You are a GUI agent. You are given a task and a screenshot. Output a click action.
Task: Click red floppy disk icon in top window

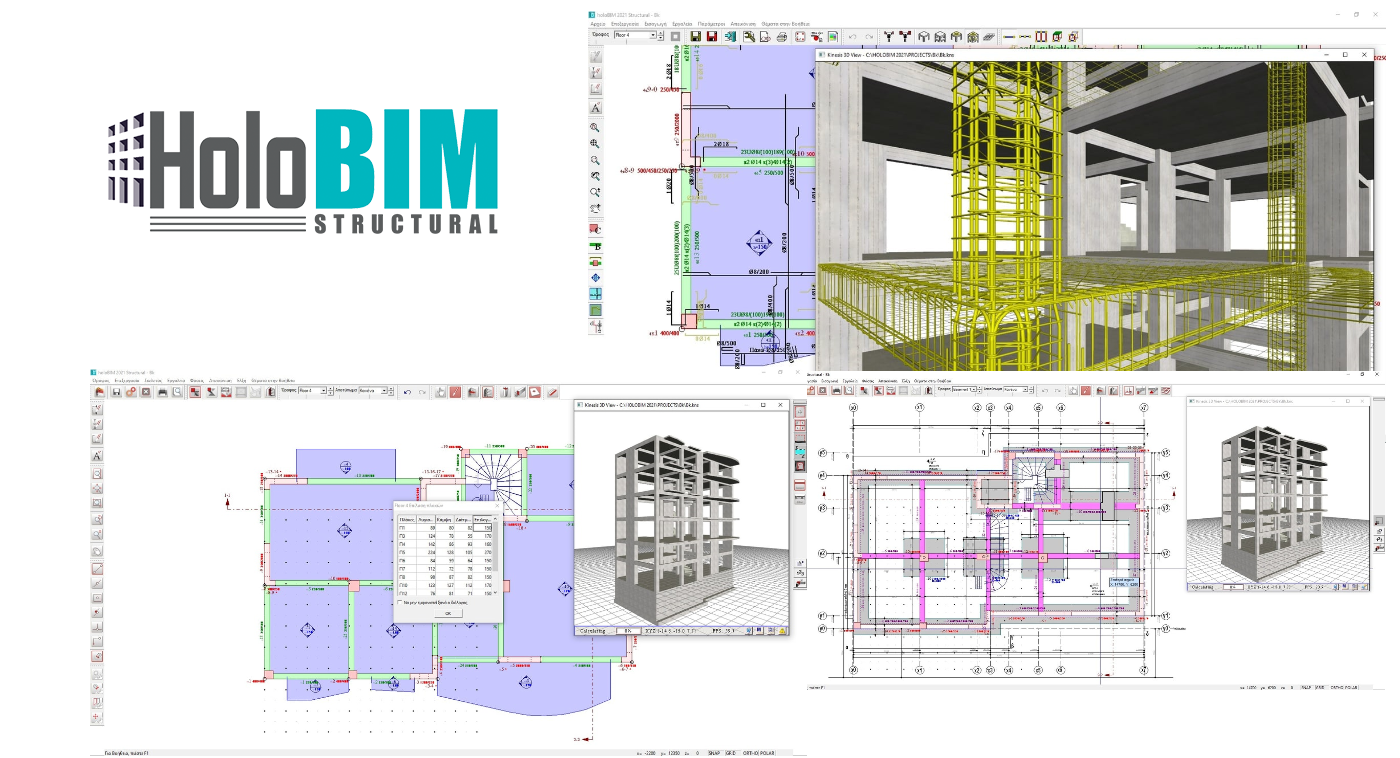click(712, 36)
